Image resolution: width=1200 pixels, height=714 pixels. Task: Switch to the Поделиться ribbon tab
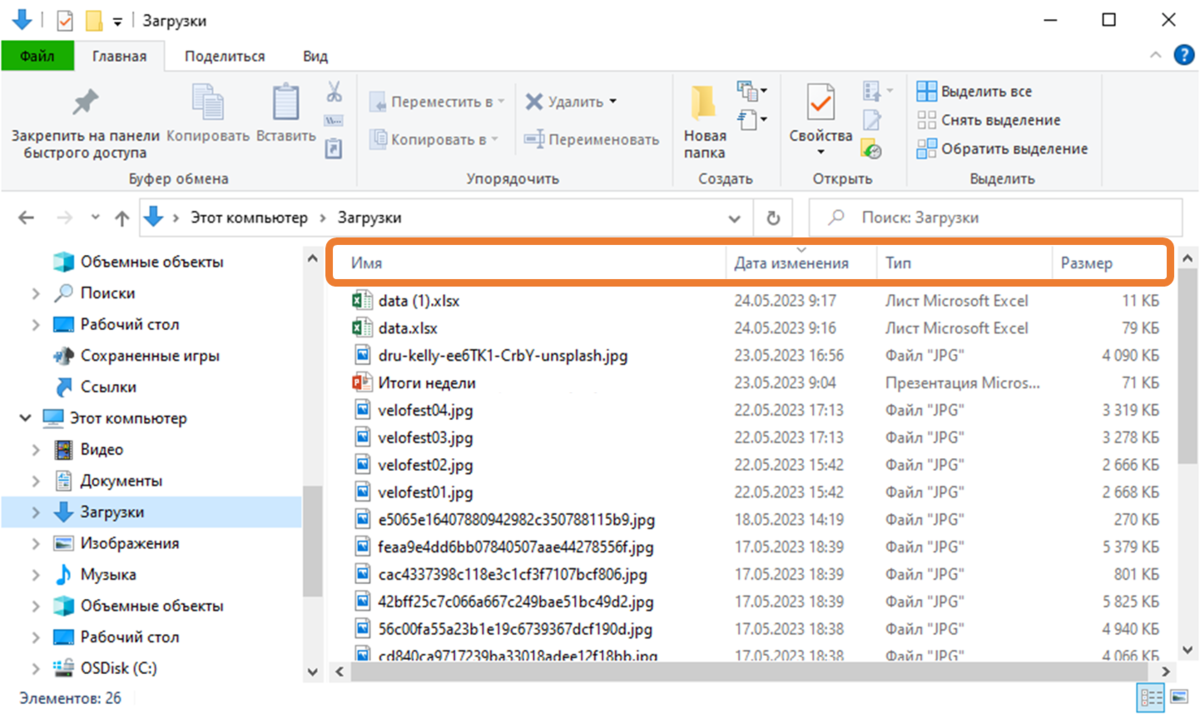click(x=225, y=56)
